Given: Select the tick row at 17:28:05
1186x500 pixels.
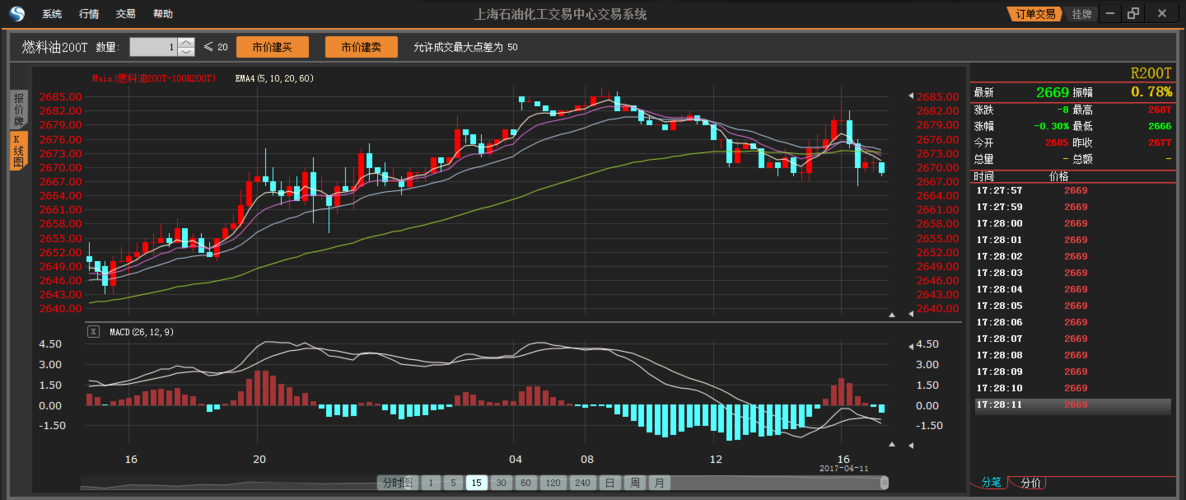Looking at the screenshot, I should [x=1073, y=306].
